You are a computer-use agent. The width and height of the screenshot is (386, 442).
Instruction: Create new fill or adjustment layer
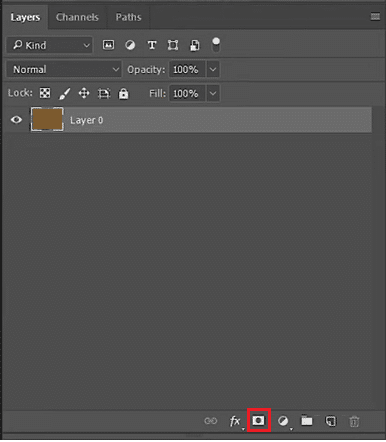coord(283,421)
